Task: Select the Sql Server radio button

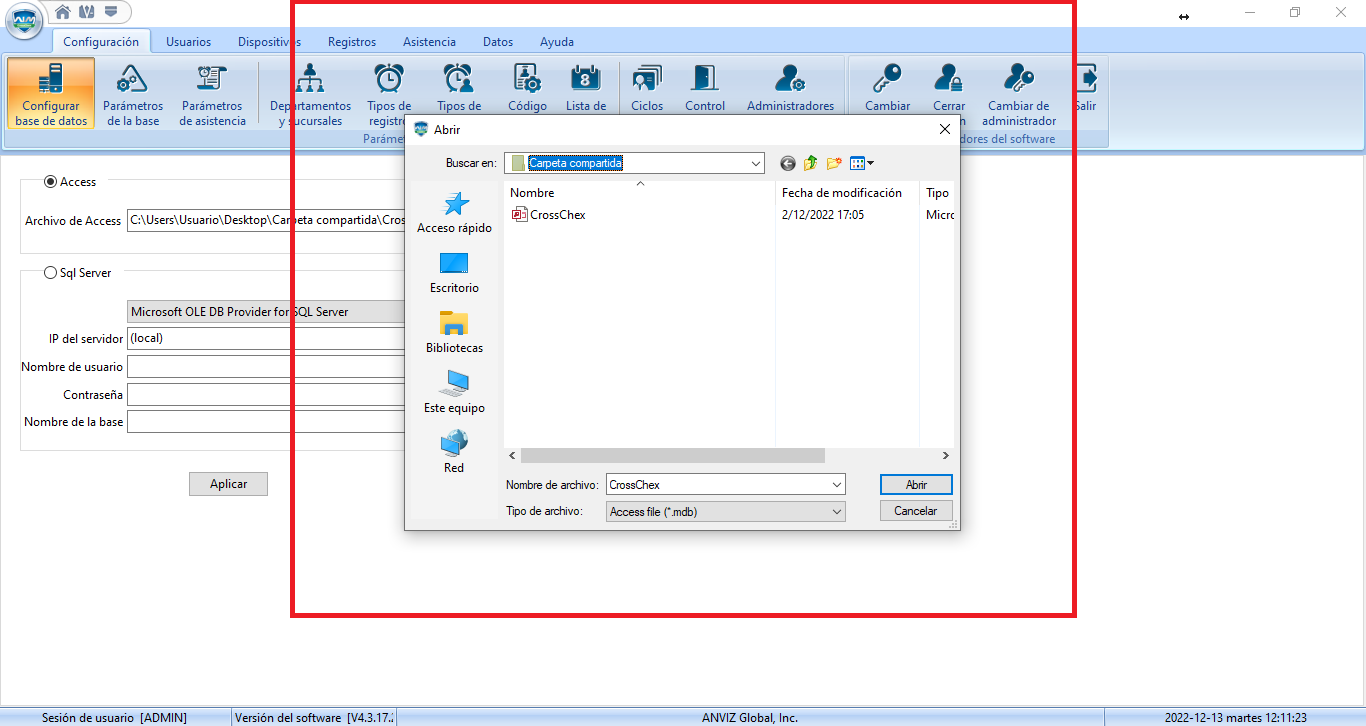Action: click(50, 272)
